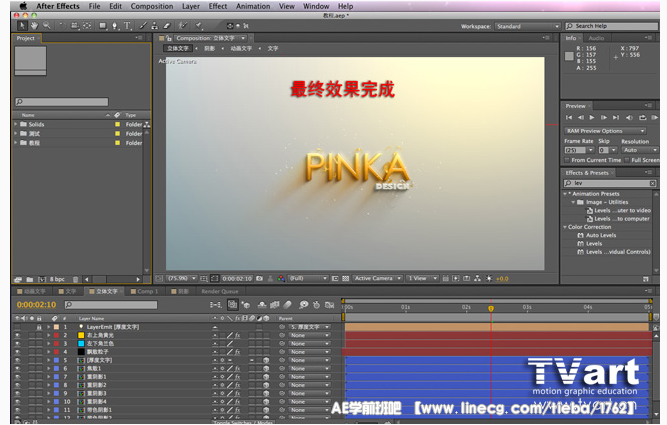Viewport: 667px width, 425px height.
Task: Select the Rotation tool
Action: coord(62,26)
